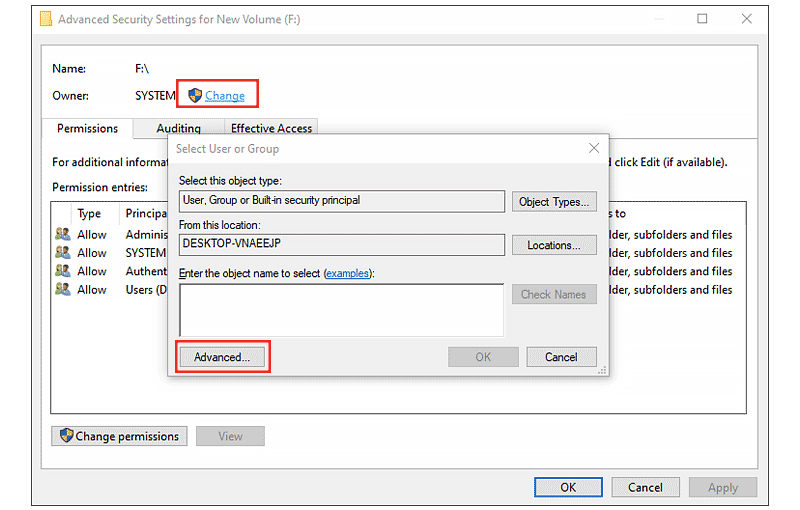The height and width of the screenshot is (510, 800).
Task: Click the Object Types button
Action: tap(554, 202)
